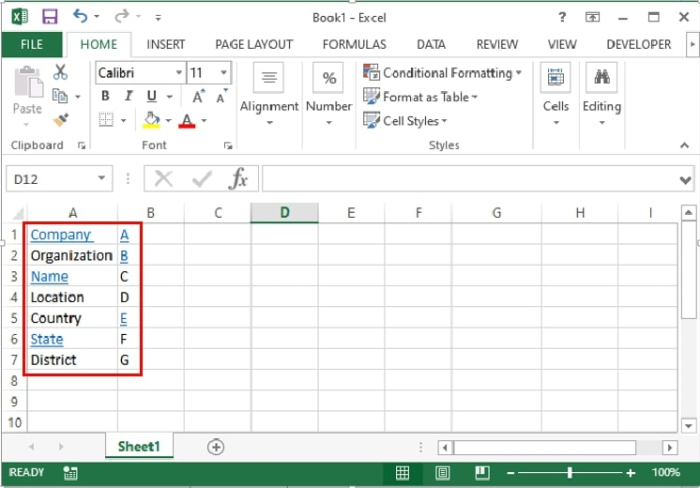Open Clipboard dialog launcher
Screen dimensions: 700x488
point(81,145)
